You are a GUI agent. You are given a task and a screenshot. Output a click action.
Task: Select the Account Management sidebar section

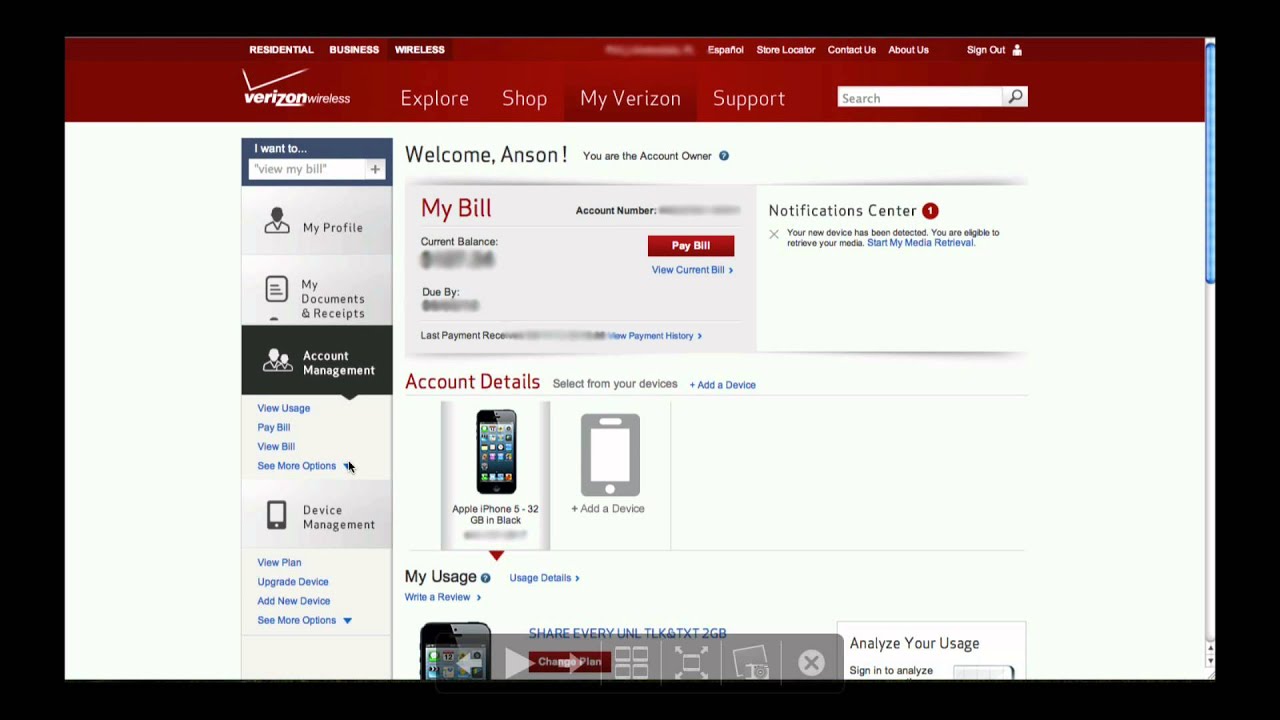pos(317,362)
